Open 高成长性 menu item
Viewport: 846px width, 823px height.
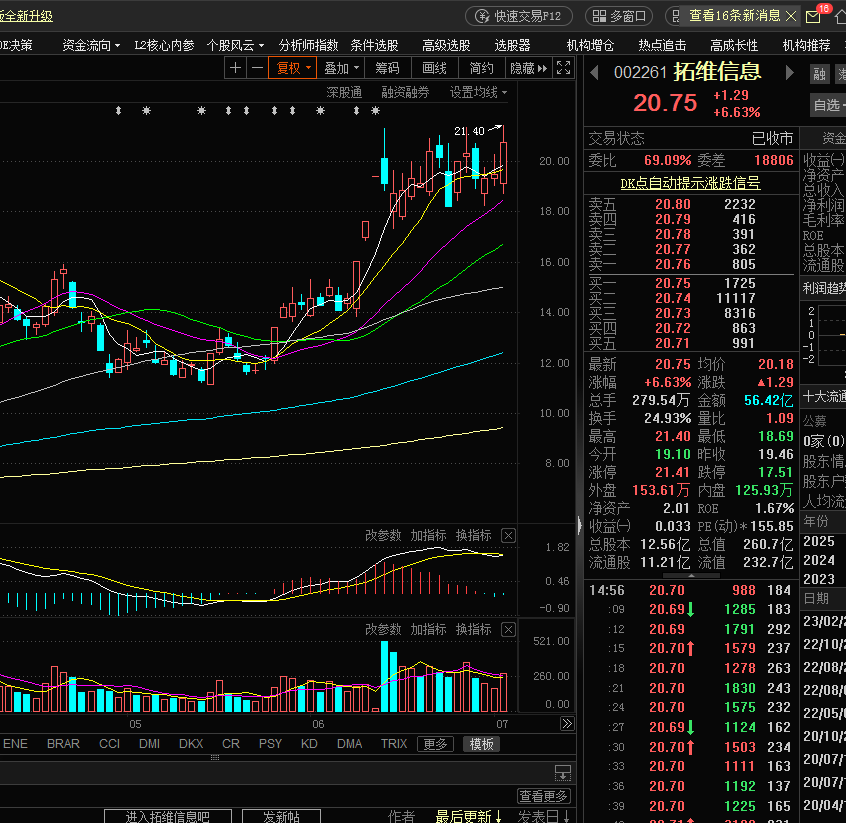[x=734, y=45]
